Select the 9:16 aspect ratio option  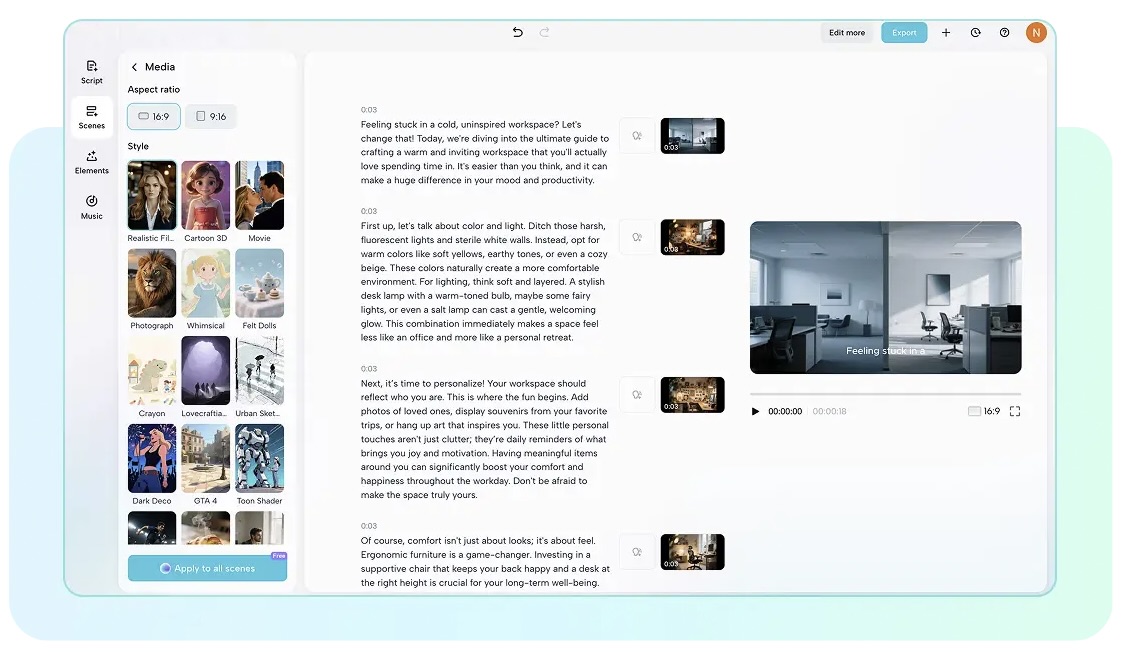tap(211, 117)
